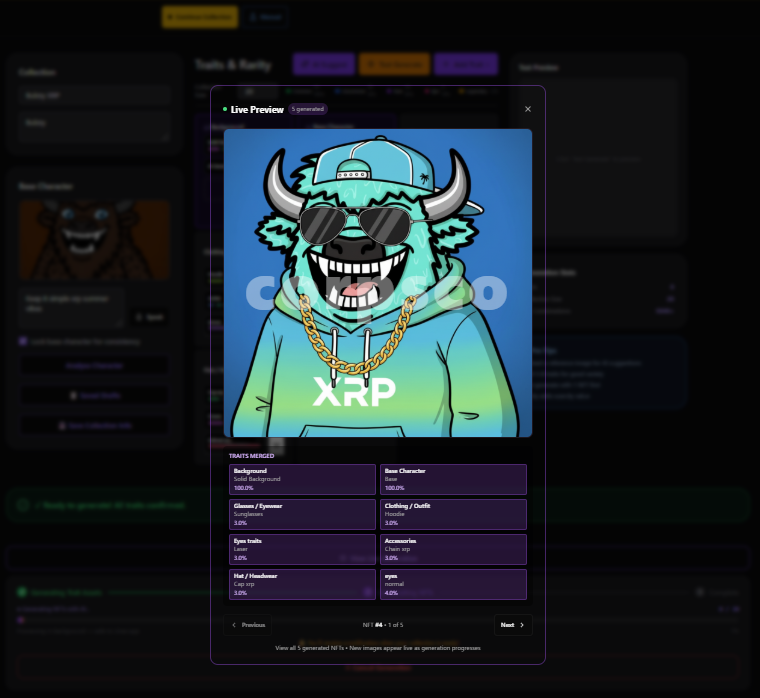Click the '5 generated' badge

308,109
